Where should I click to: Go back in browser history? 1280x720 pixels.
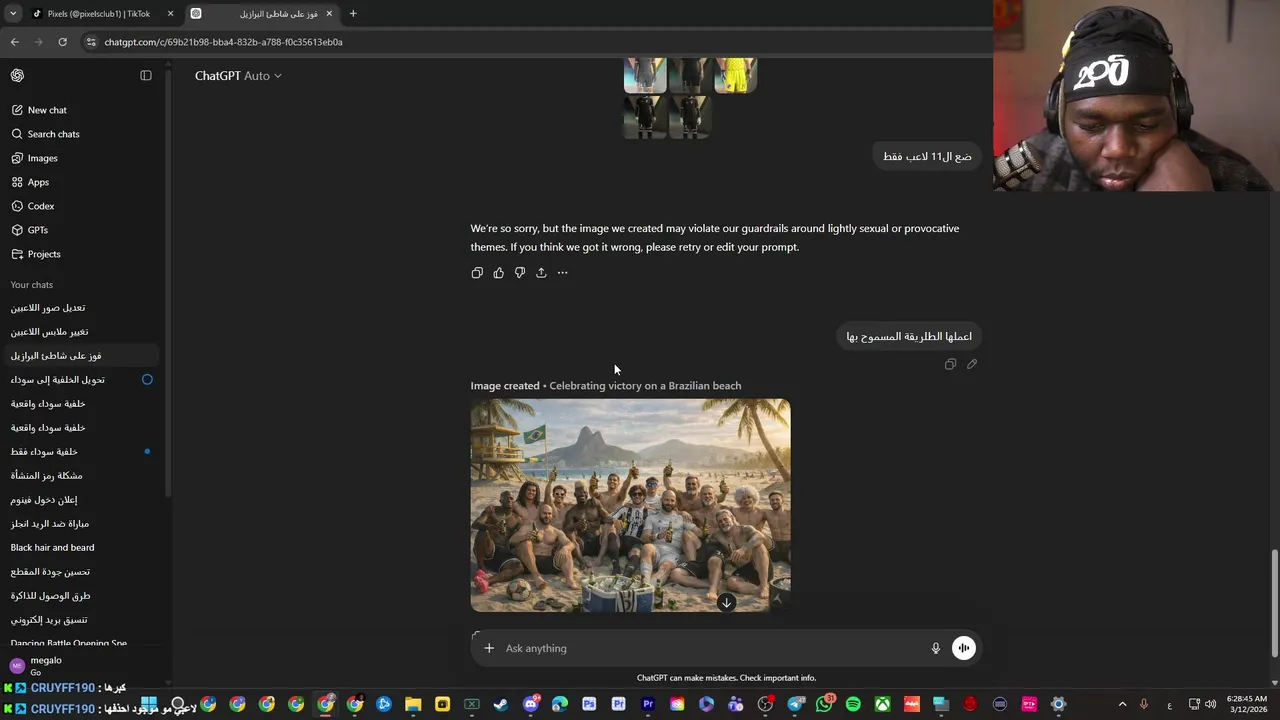pos(14,42)
